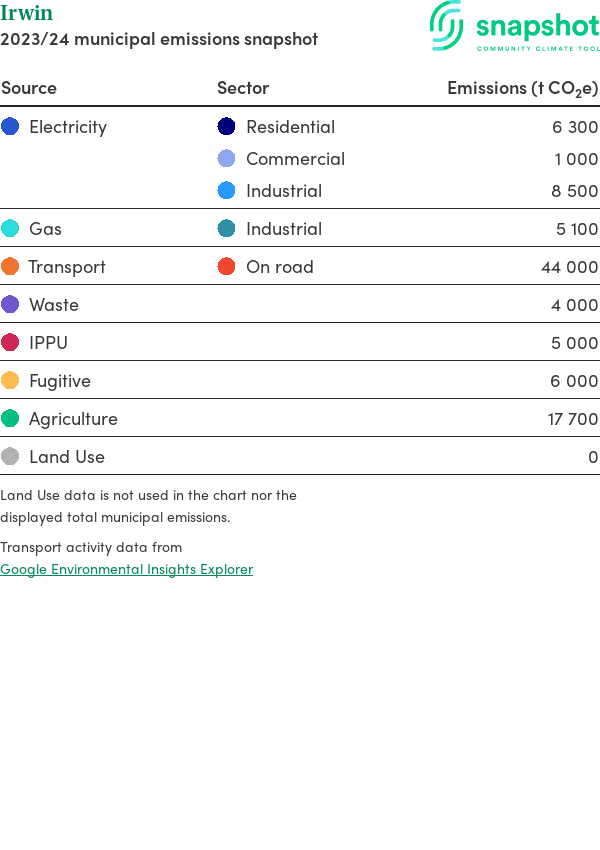Click the red On road dot
The height and width of the screenshot is (850, 600).
pyautogui.click(x=227, y=267)
